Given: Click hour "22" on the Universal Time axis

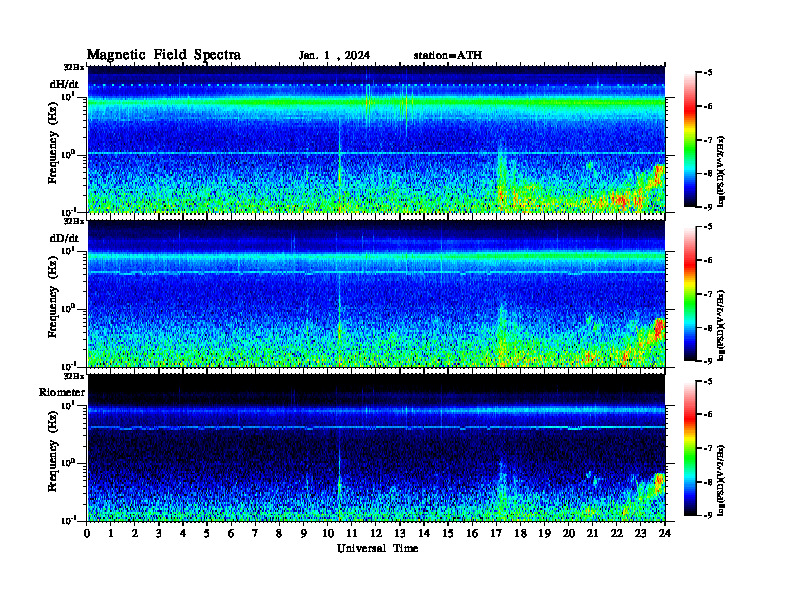Looking at the screenshot, I should click(617, 533).
